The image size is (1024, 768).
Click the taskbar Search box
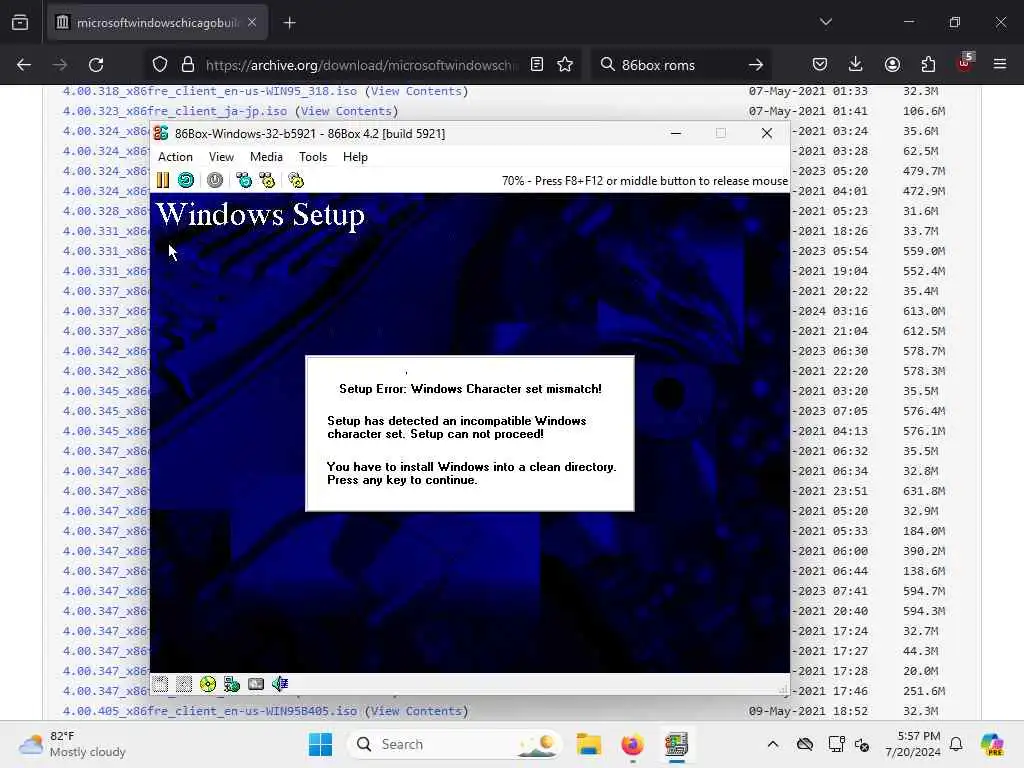[x=455, y=744]
